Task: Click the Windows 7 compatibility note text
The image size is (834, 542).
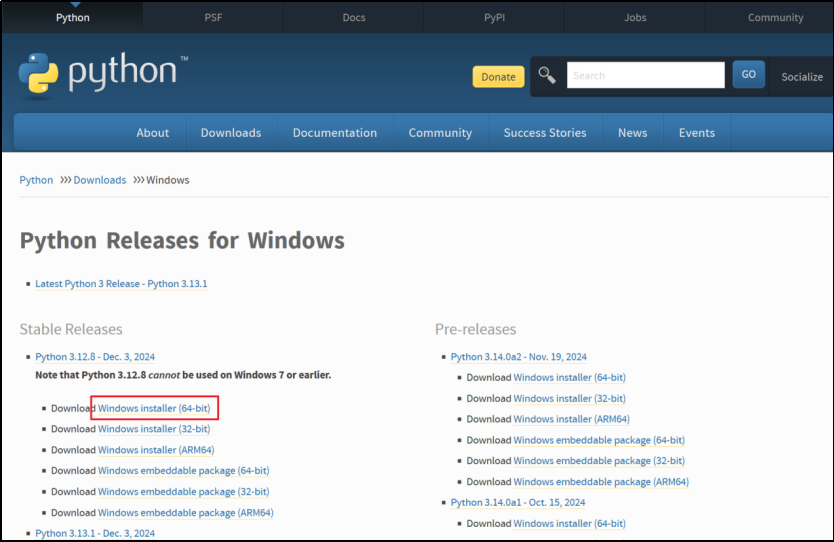Action: (183, 375)
